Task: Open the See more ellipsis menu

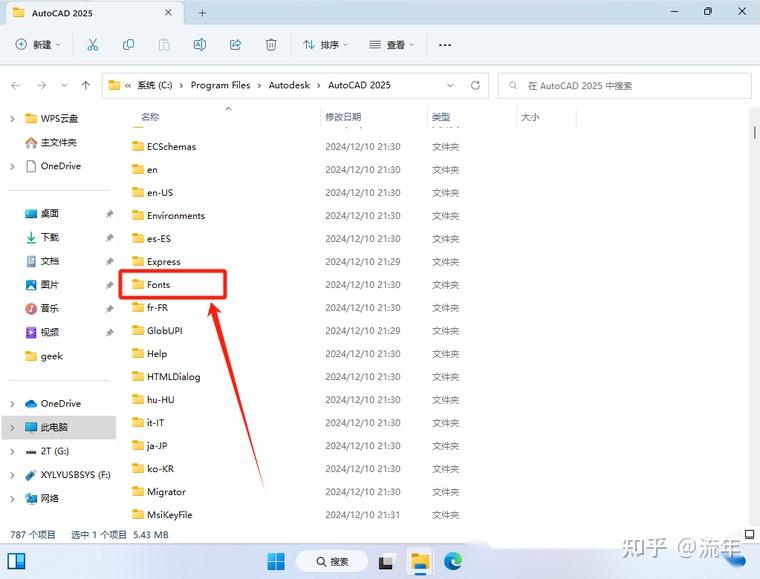Action: pyautogui.click(x=444, y=45)
